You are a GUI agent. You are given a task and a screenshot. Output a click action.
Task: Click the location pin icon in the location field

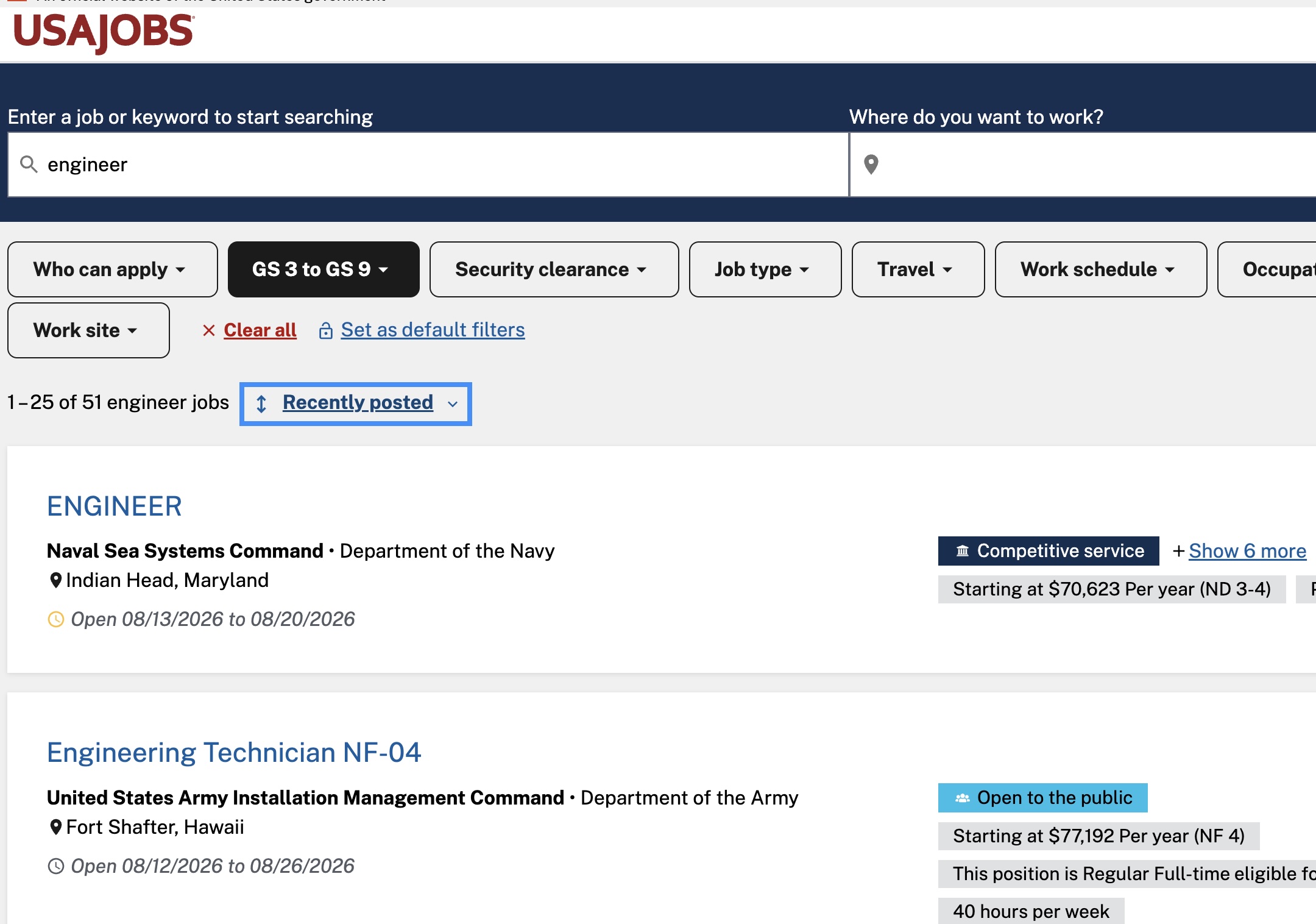[871, 164]
